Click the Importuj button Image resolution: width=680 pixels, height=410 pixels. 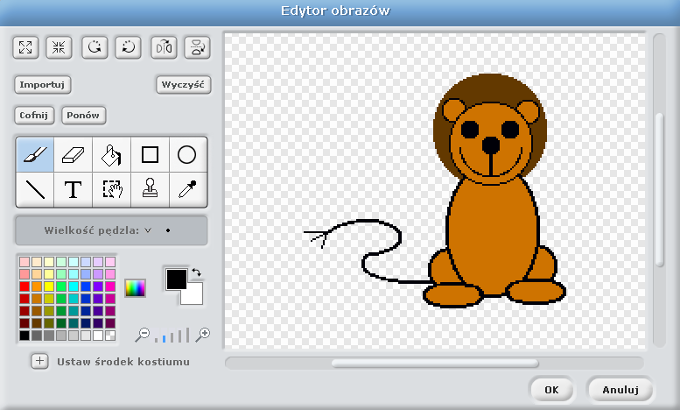[42, 85]
